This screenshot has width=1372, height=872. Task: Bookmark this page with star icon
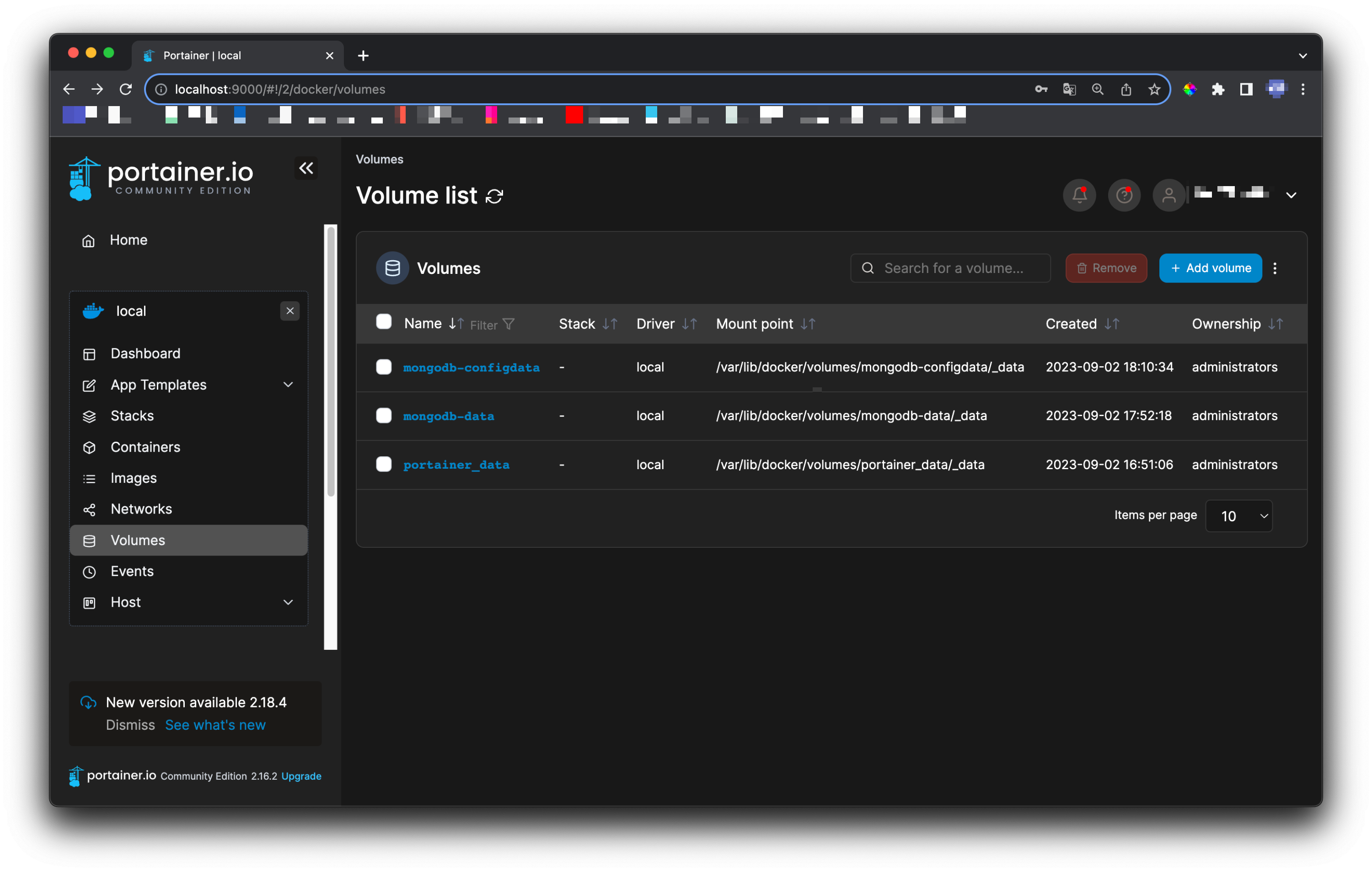pos(1154,90)
